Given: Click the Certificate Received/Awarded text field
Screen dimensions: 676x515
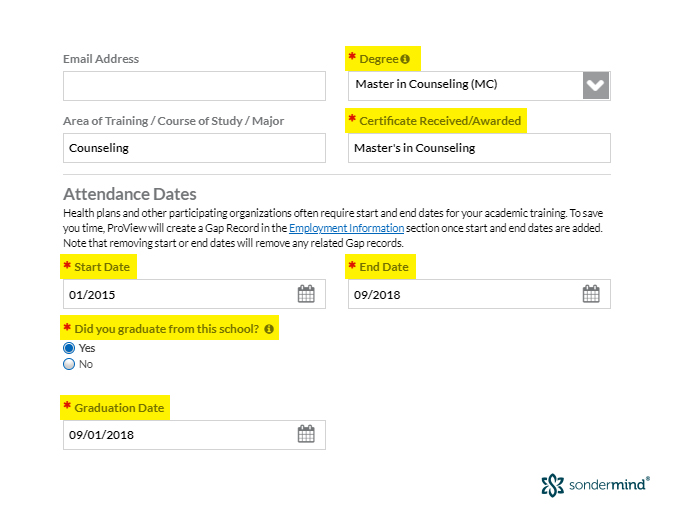Looking at the screenshot, I should click(479, 148).
